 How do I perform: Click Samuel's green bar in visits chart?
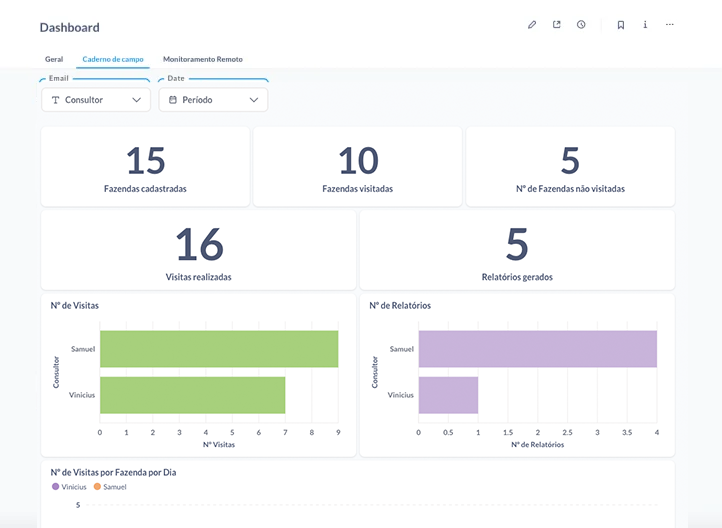(x=219, y=349)
